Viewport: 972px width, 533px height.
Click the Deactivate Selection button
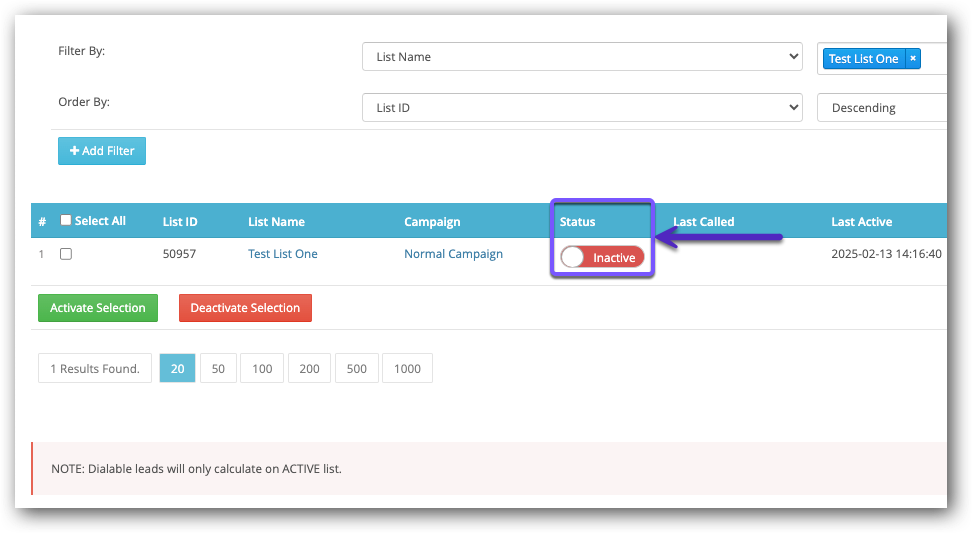245,308
